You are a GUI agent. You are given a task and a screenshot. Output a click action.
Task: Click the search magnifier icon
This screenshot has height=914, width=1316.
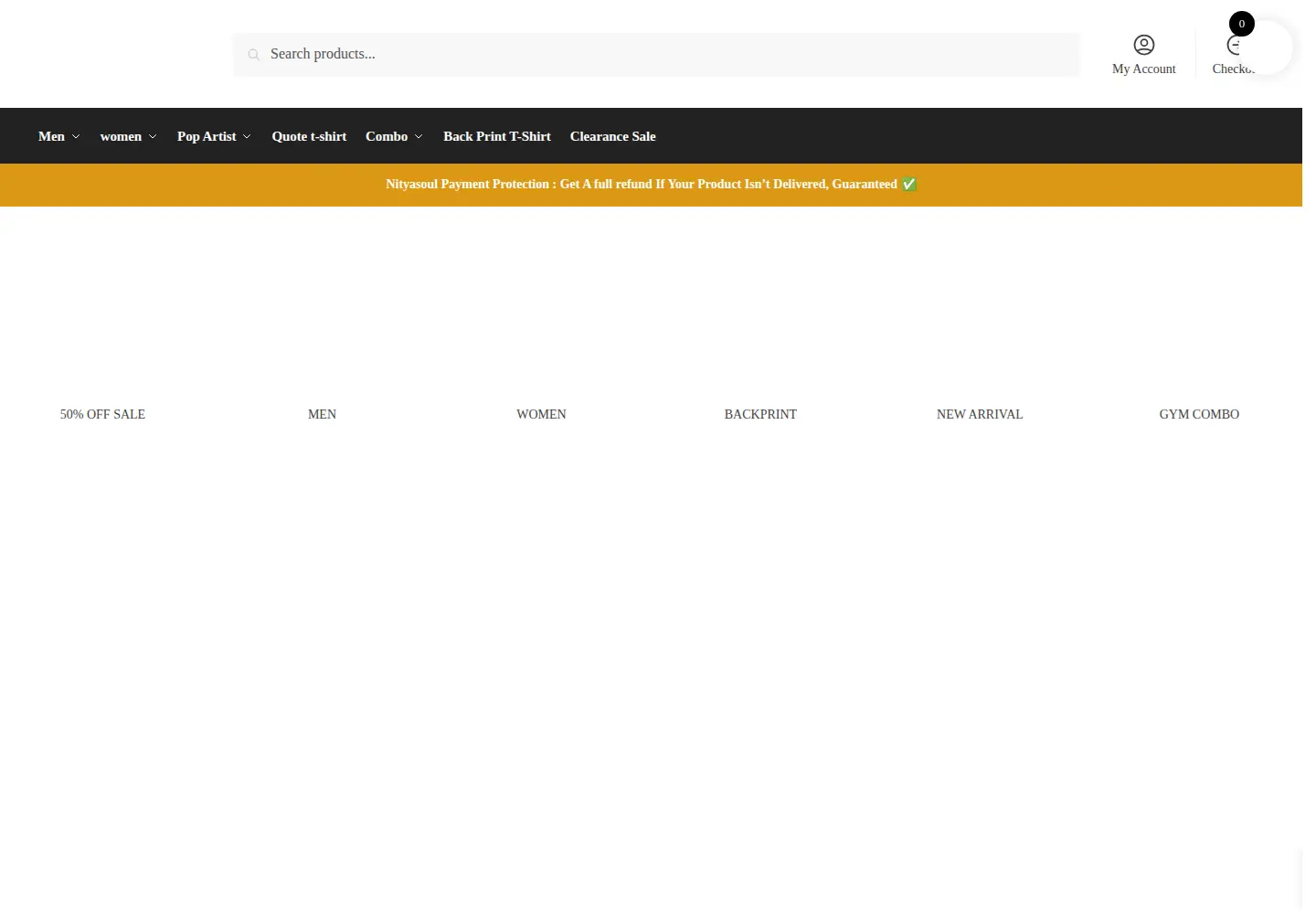254,55
